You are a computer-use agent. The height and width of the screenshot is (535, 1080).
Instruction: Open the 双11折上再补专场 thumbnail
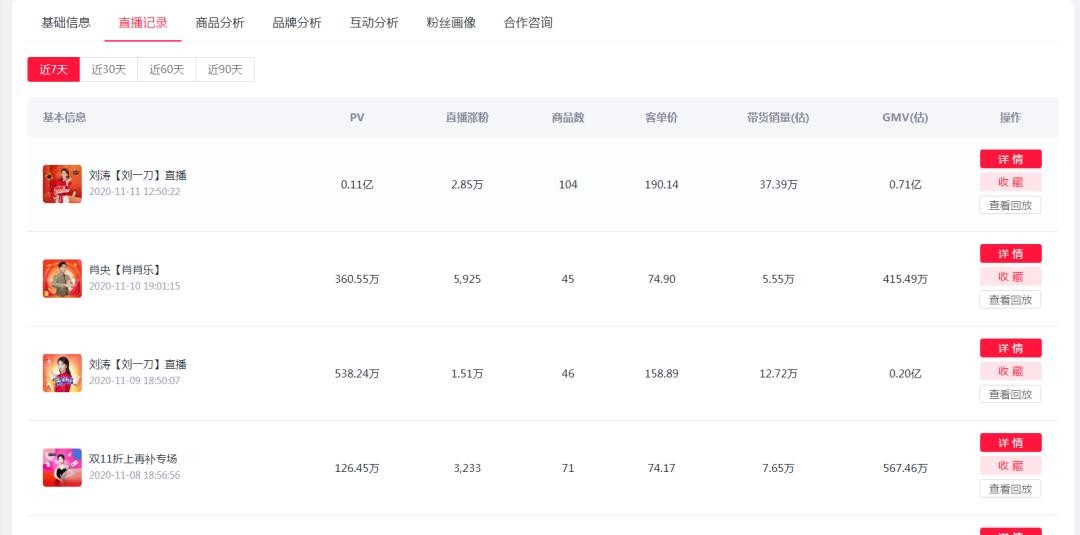62,467
